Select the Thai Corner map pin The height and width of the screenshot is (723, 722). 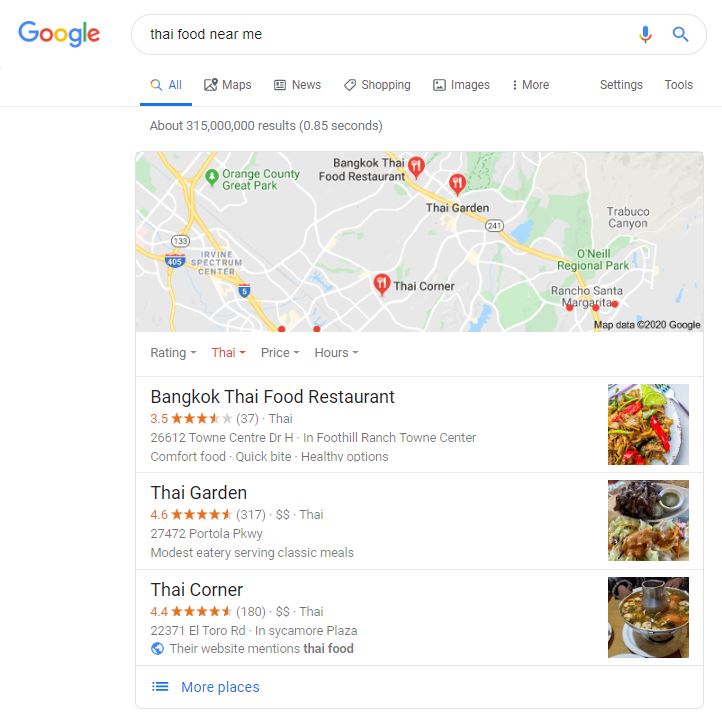(x=382, y=284)
